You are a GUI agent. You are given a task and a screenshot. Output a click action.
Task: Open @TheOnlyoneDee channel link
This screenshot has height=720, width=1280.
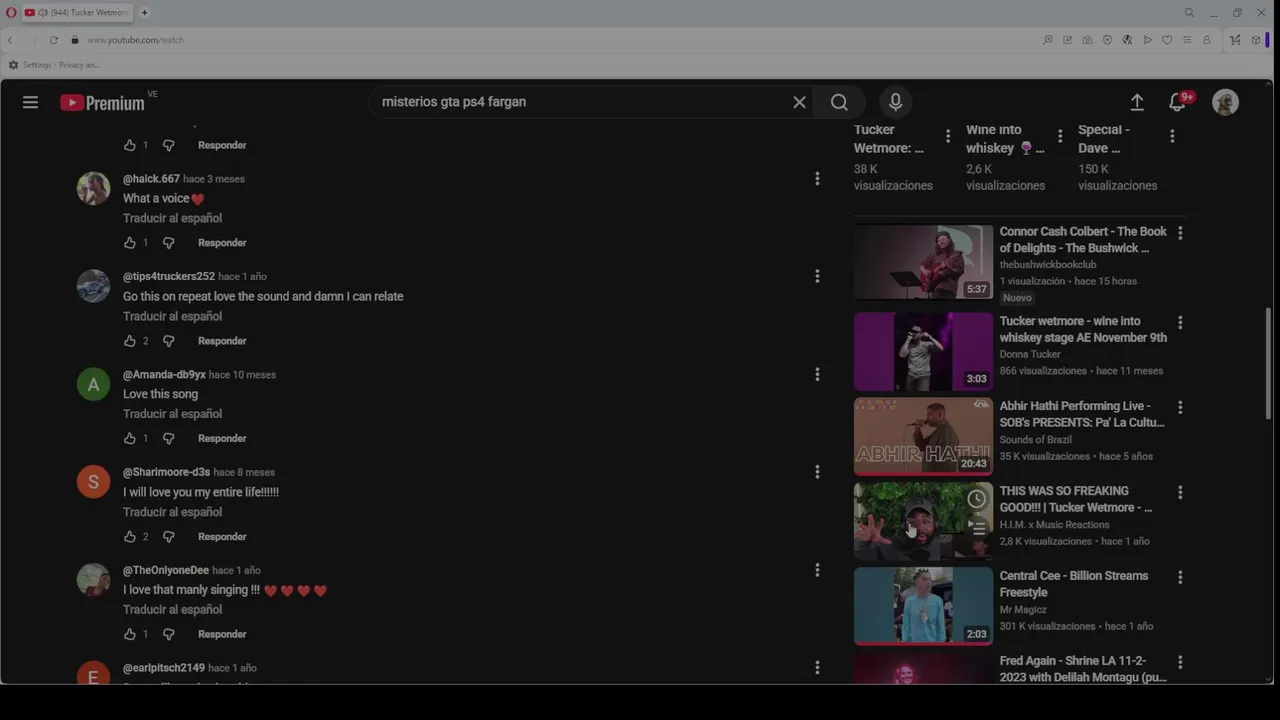tap(166, 570)
